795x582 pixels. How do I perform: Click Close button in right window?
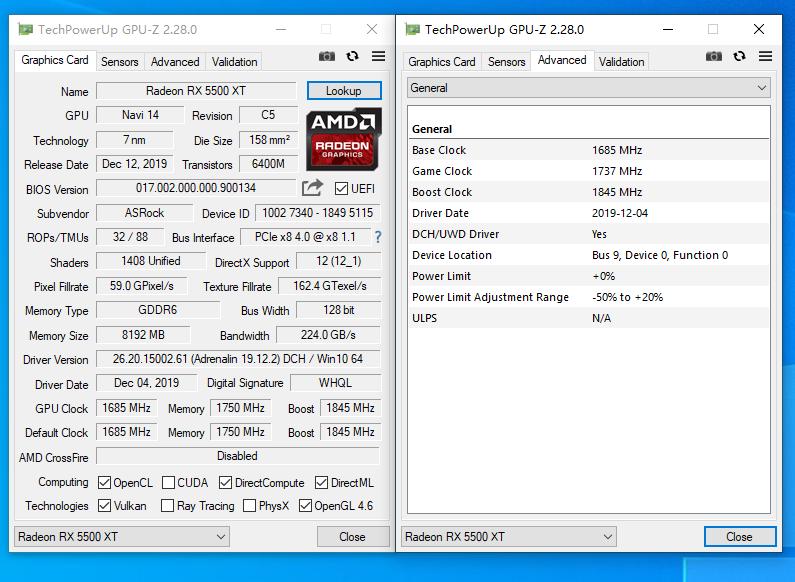pyautogui.click(x=739, y=536)
